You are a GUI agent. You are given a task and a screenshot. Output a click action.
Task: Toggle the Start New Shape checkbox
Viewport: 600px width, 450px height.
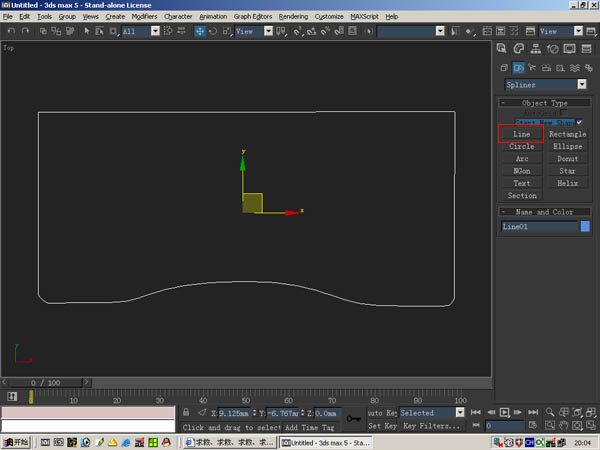click(579, 122)
